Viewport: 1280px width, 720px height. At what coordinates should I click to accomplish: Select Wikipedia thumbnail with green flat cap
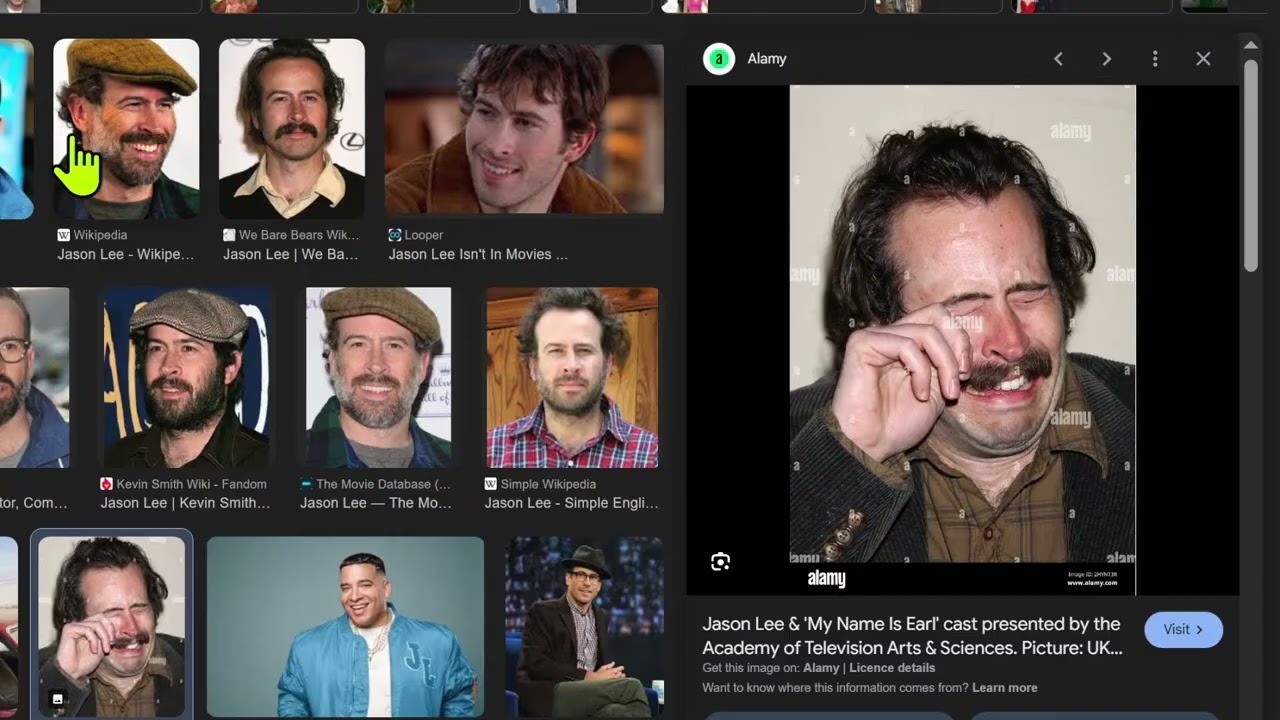pyautogui.click(x=126, y=128)
